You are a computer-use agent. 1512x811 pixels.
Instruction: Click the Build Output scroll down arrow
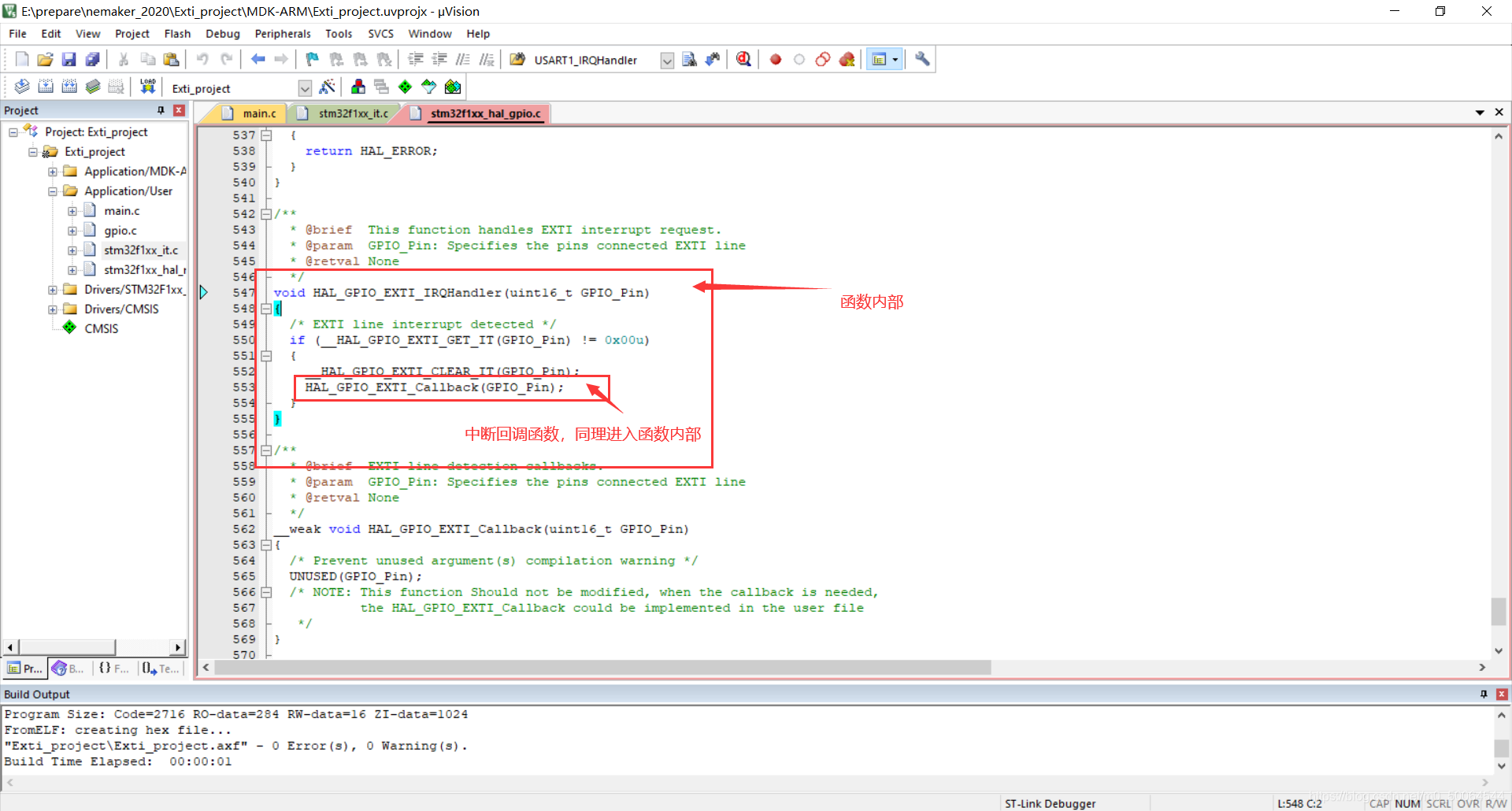(x=1501, y=766)
